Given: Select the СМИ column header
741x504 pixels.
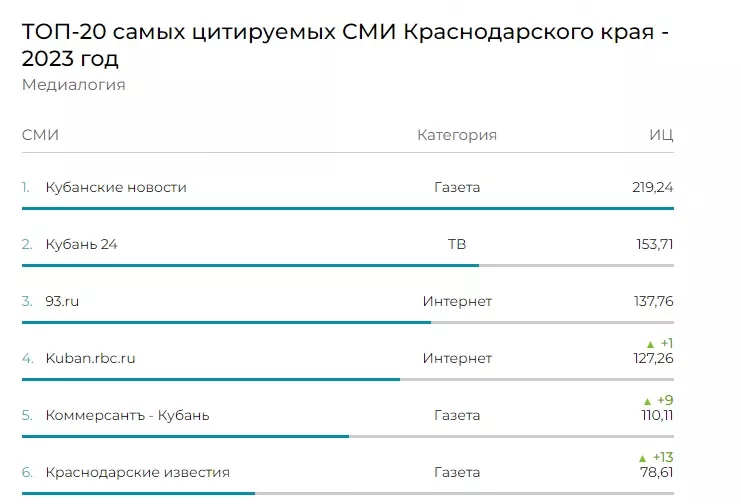Looking at the screenshot, I should tap(40, 135).
